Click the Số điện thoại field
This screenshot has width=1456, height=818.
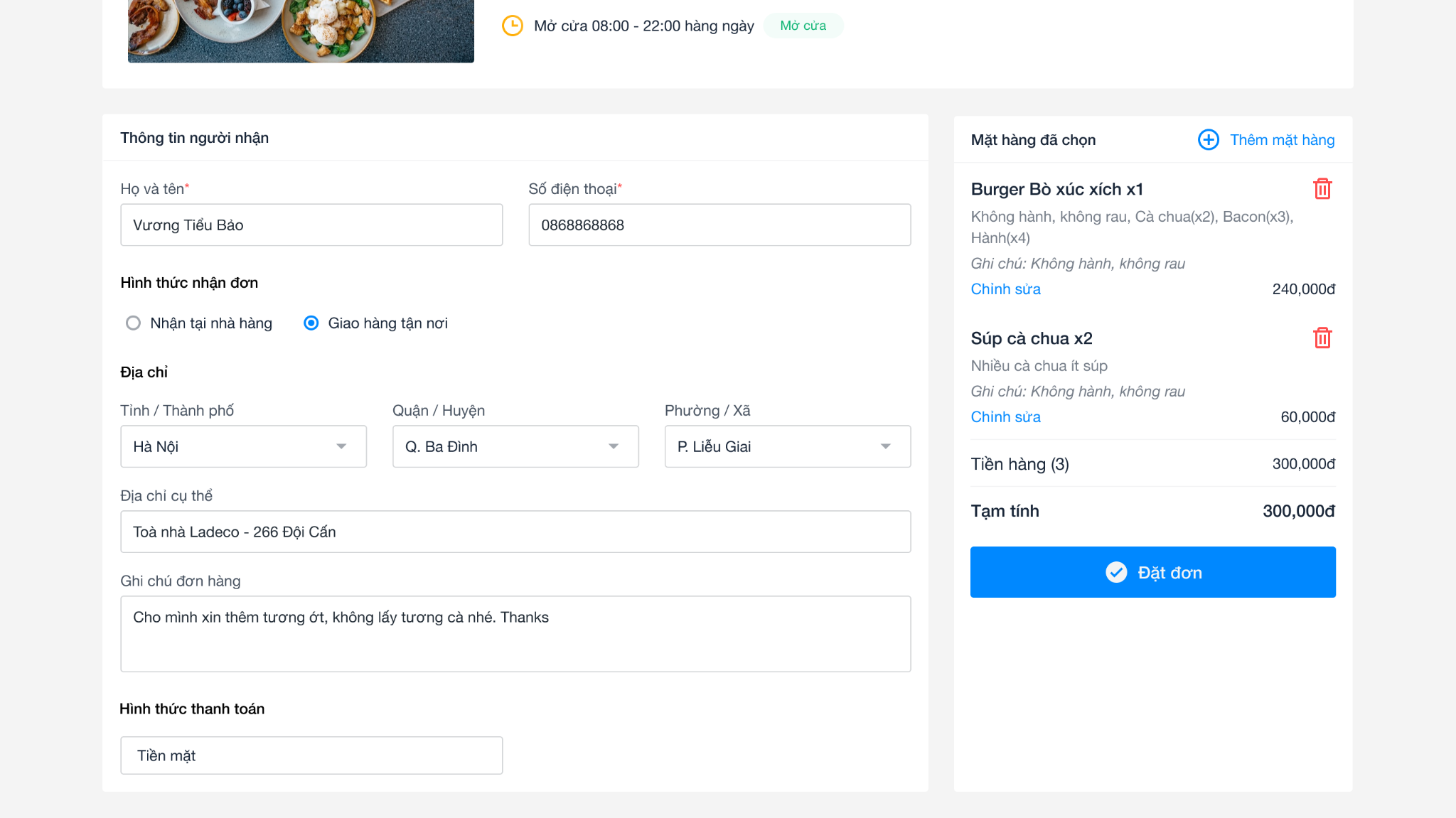coord(719,225)
